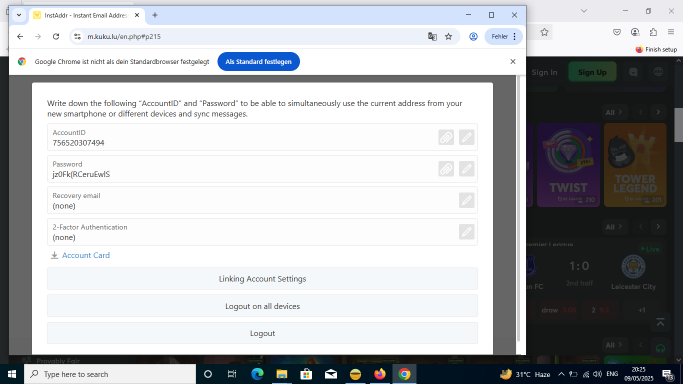Edit the Password with the pencil icon

[x=466, y=169]
